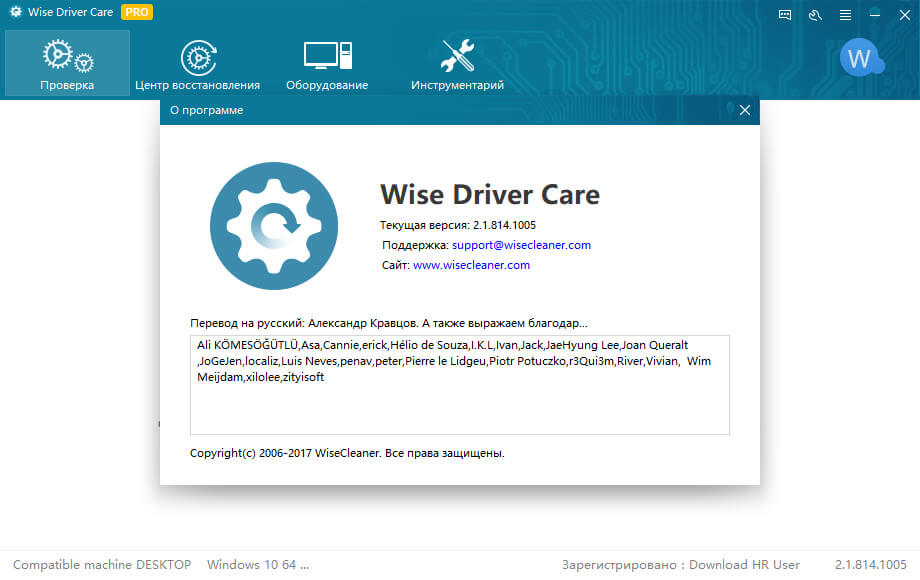Close the О программе dialog
The height and width of the screenshot is (580, 920).
(745, 110)
